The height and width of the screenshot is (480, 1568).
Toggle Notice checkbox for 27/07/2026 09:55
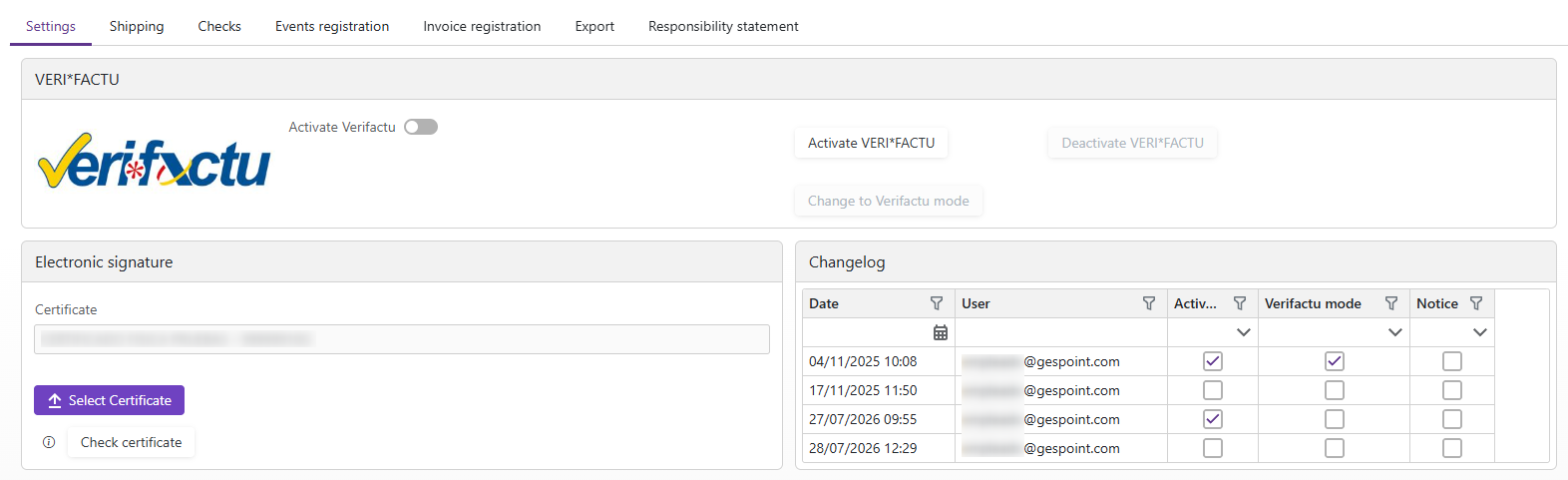pyautogui.click(x=1452, y=419)
